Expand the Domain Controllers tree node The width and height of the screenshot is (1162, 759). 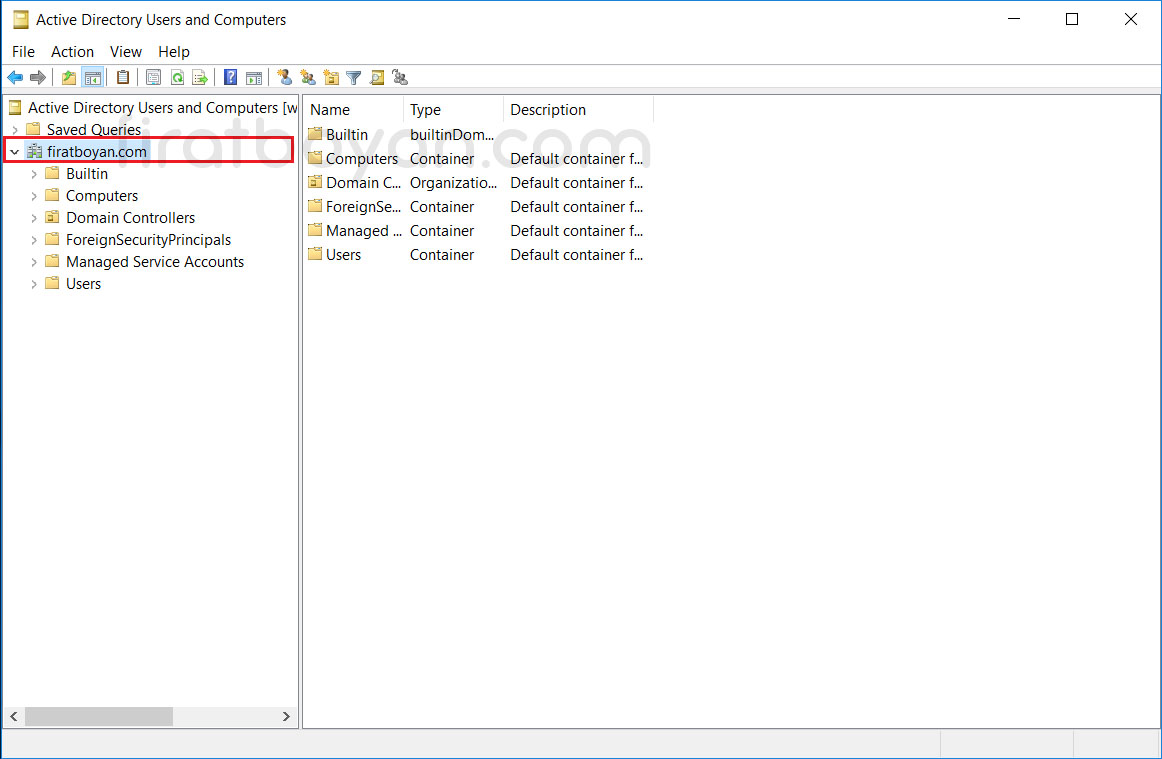point(34,218)
